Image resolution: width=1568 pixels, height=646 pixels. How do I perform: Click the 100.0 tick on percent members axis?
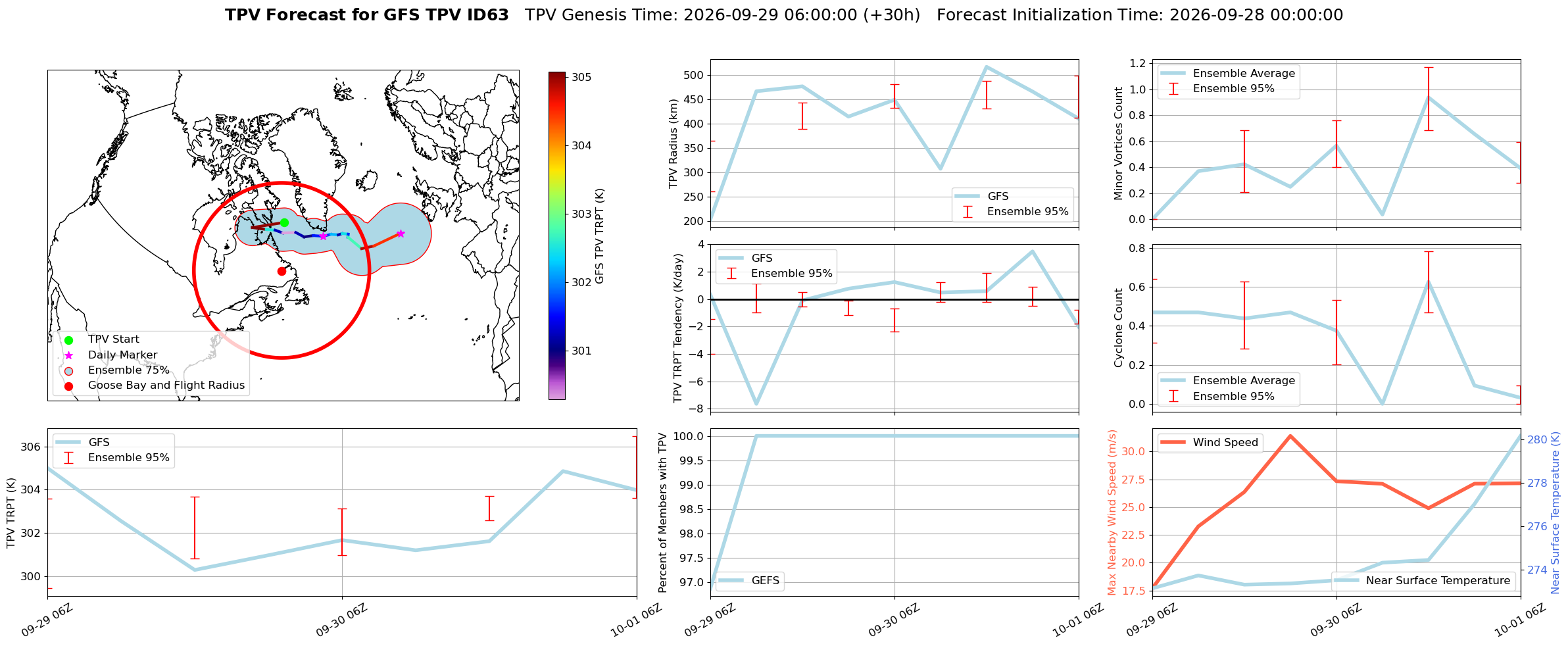tap(689, 436)
